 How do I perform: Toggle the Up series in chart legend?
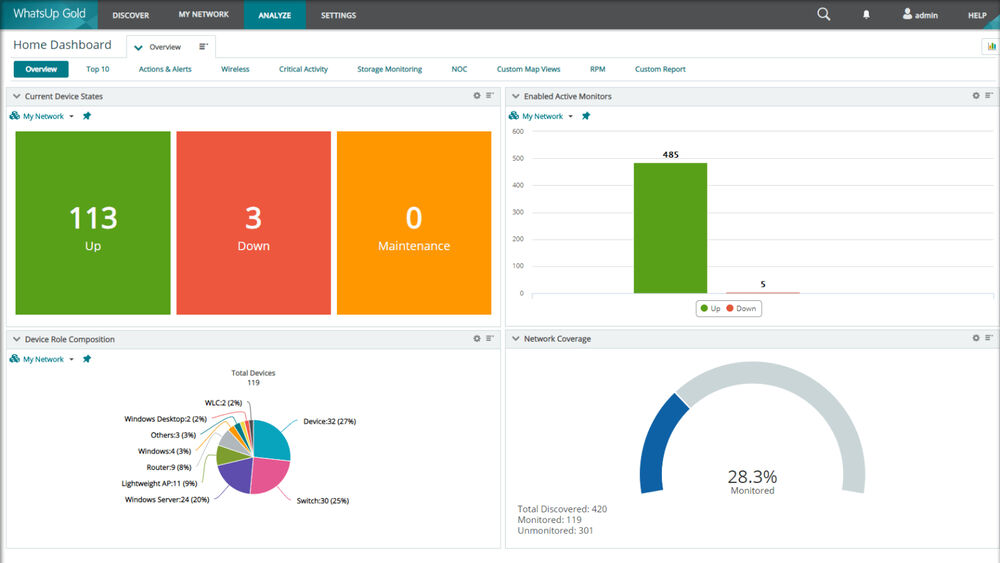click(x=710, y=309)
